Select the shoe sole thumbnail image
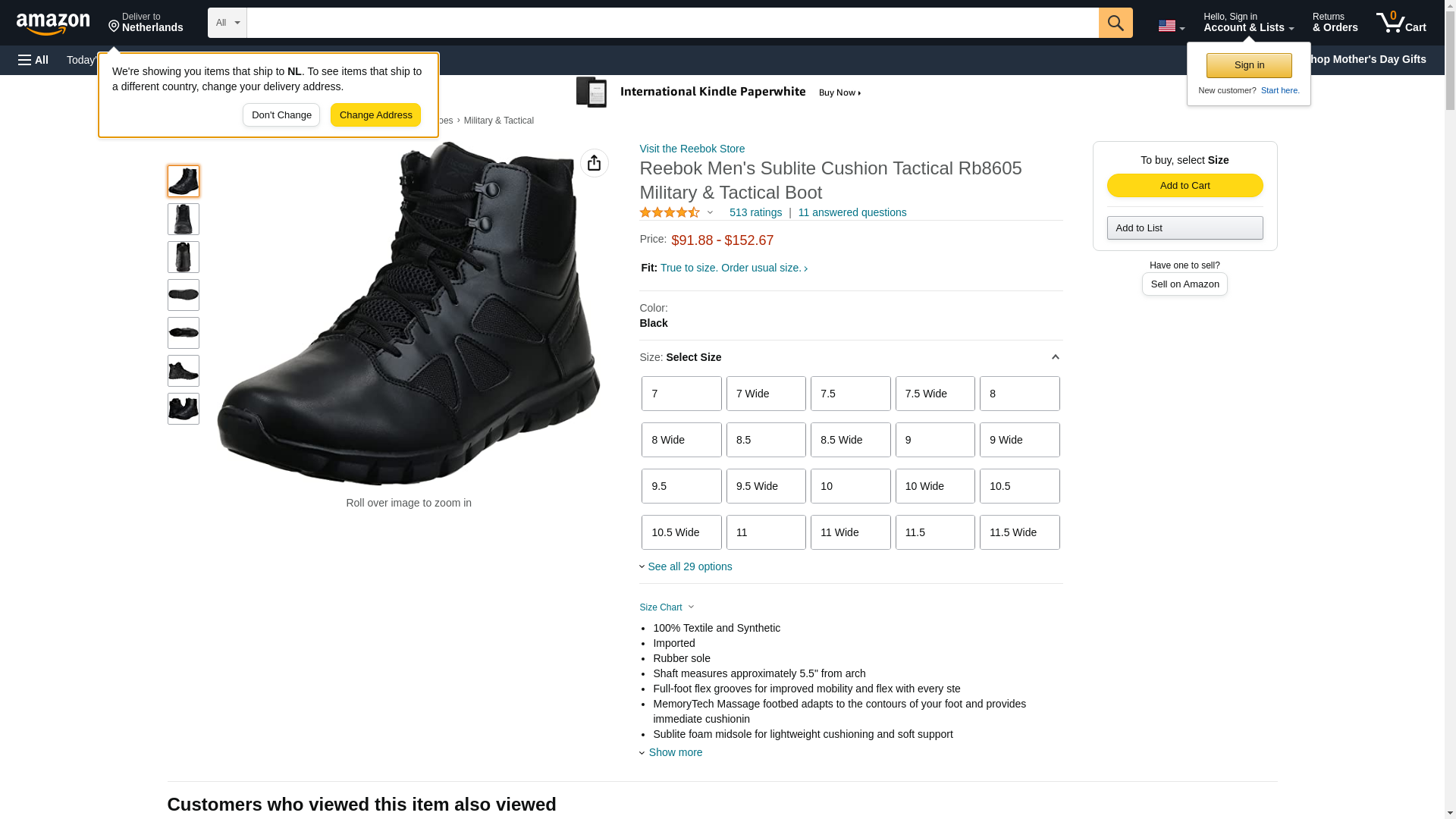This screenshot has width=1456, height=819. (x=183, y=295)
